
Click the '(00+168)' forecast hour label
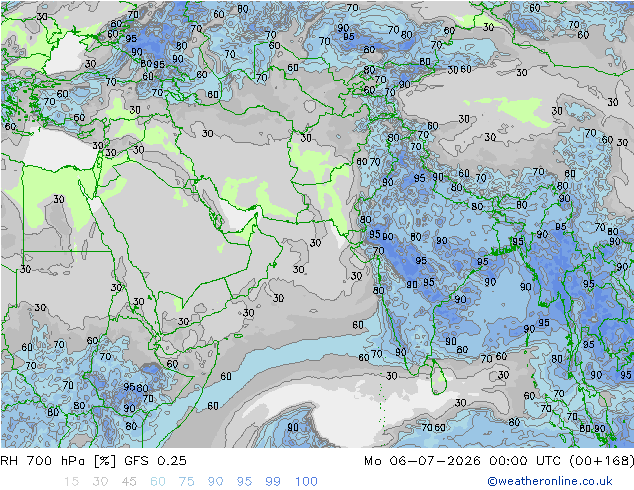tap(601, 461)
